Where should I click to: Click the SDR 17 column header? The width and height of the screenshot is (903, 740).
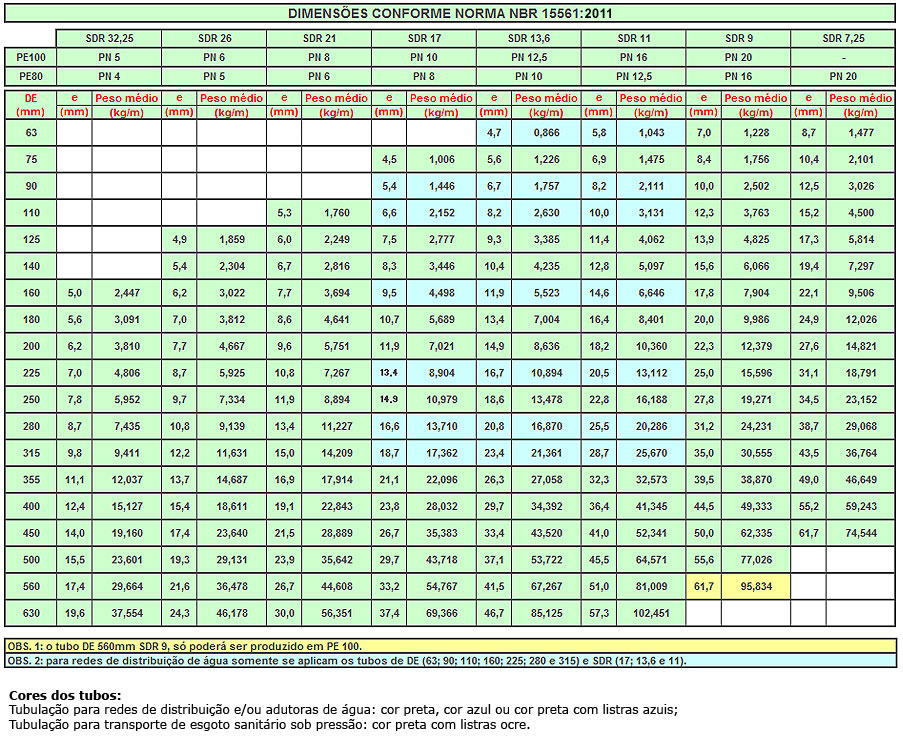click(x=423, y=39)
